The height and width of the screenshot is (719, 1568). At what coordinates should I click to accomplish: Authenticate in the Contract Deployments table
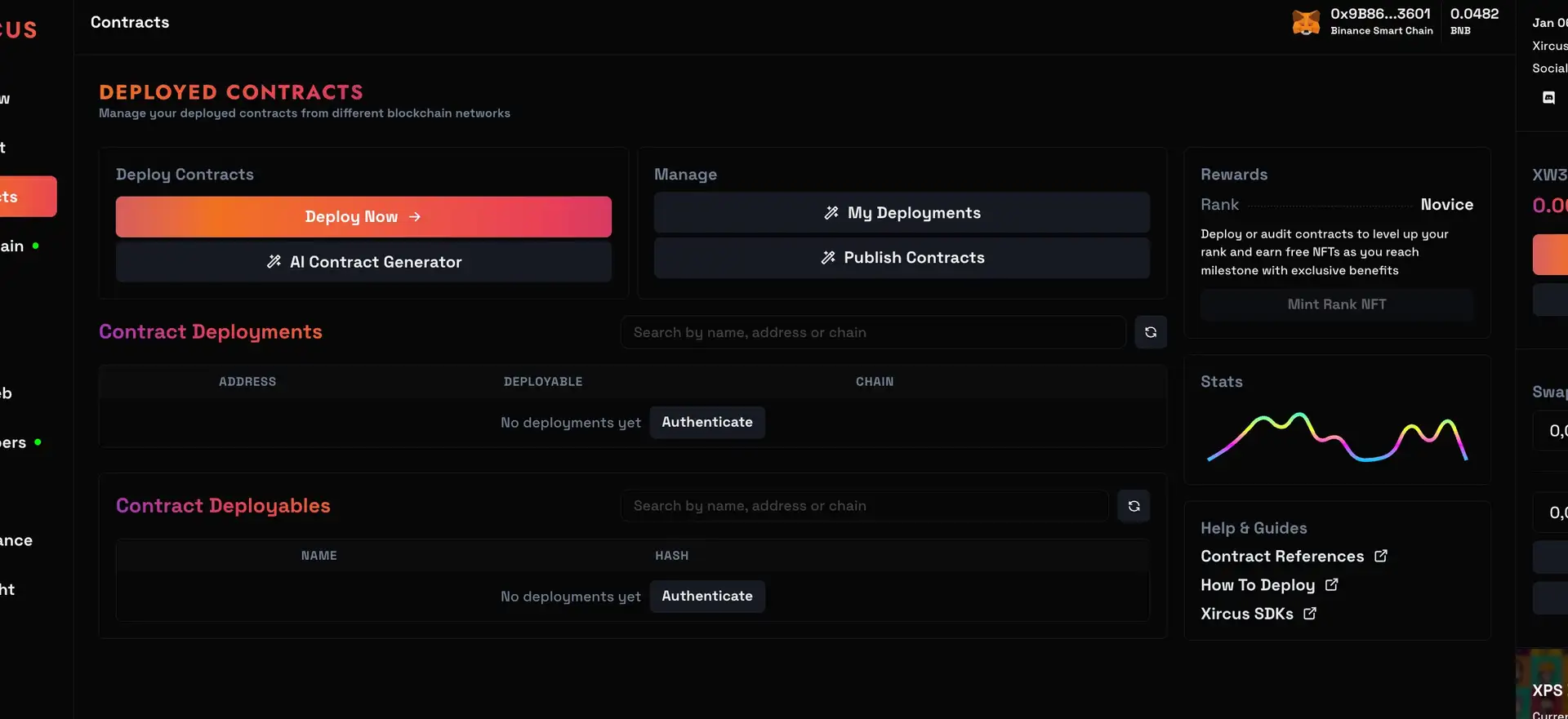pyautogui.click(x=707, y=422)
